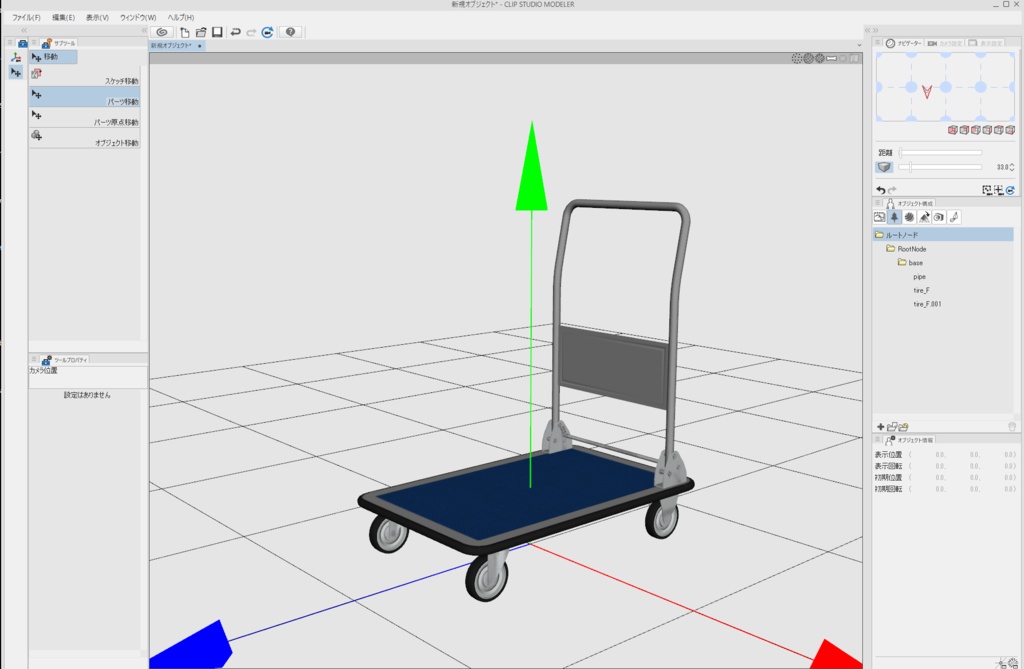Open the オブジェクト構成 panel hamburger menu
This screenshot has height=669, width=1024.
click(877, 202)
